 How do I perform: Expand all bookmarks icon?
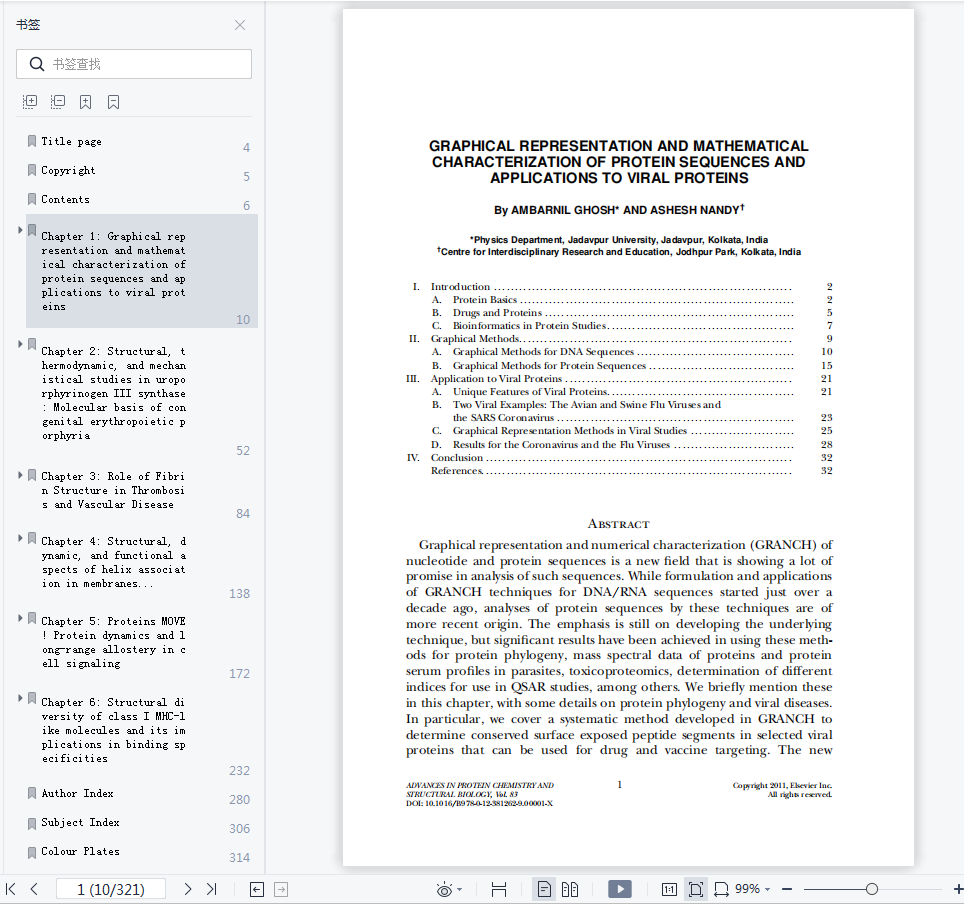pos(30,101)
